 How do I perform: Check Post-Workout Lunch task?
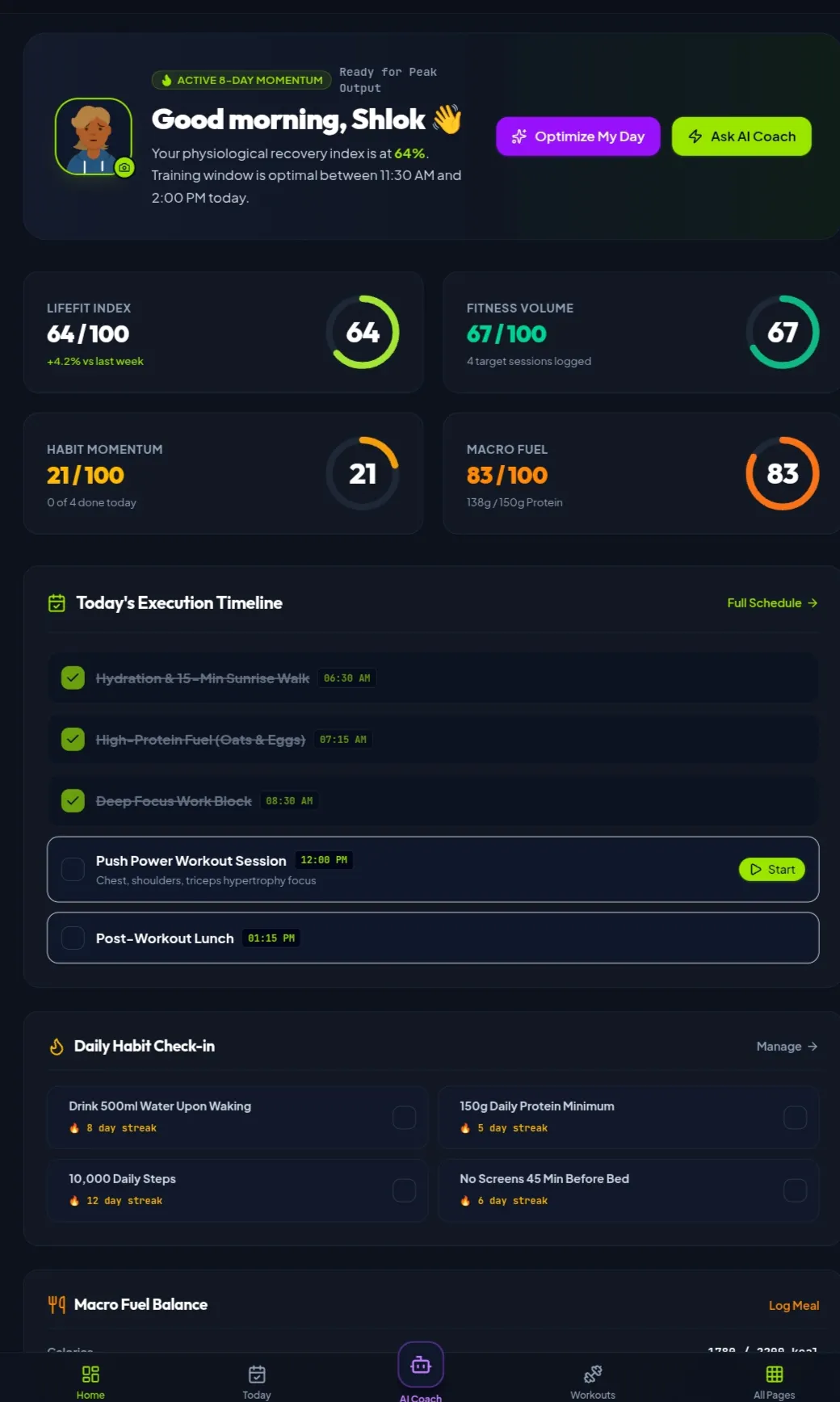tap(73, 938)
